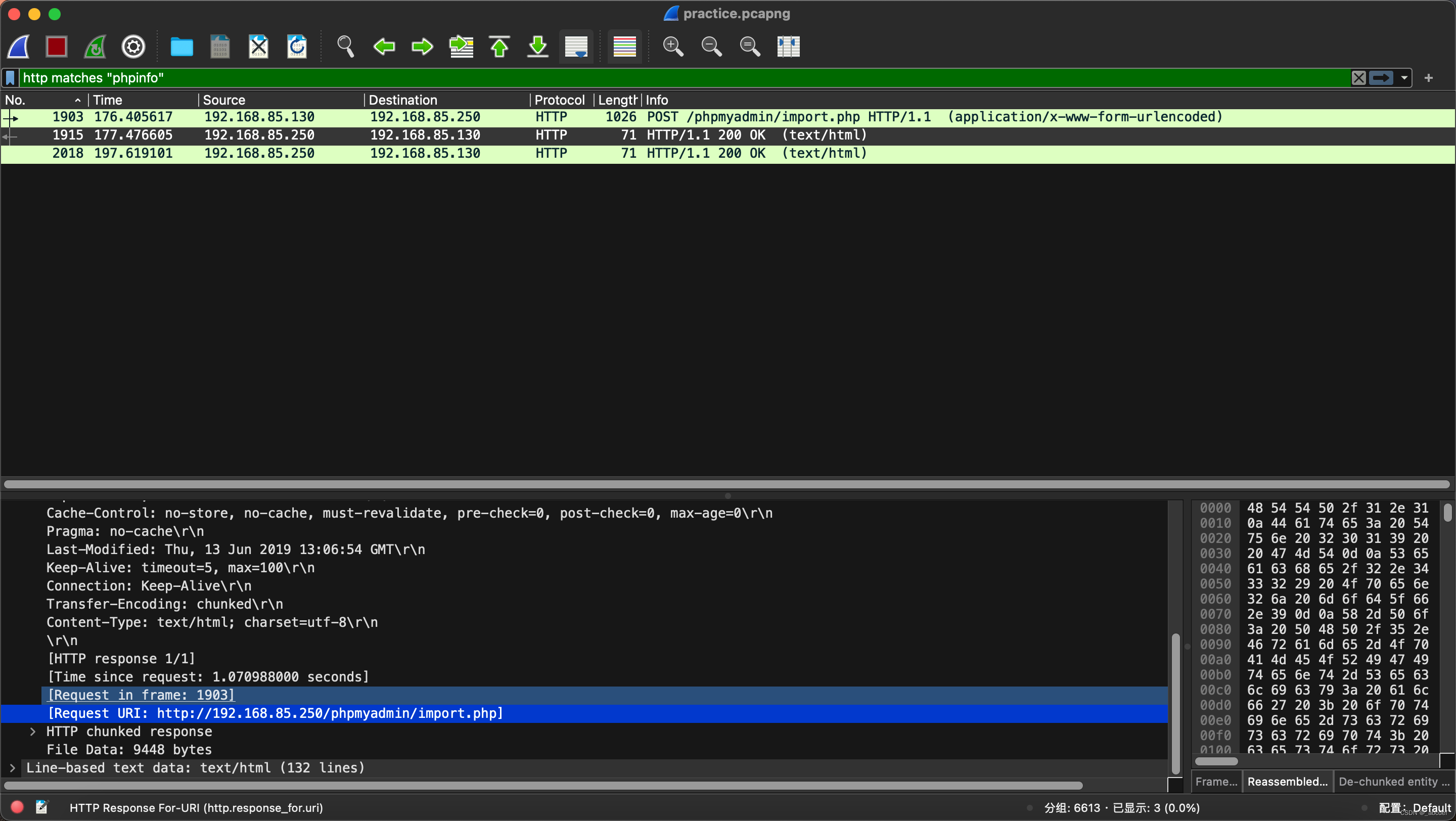The height and width of the screenshot is (821, 1456).
Task: Close this capture file
Action: 258,47
